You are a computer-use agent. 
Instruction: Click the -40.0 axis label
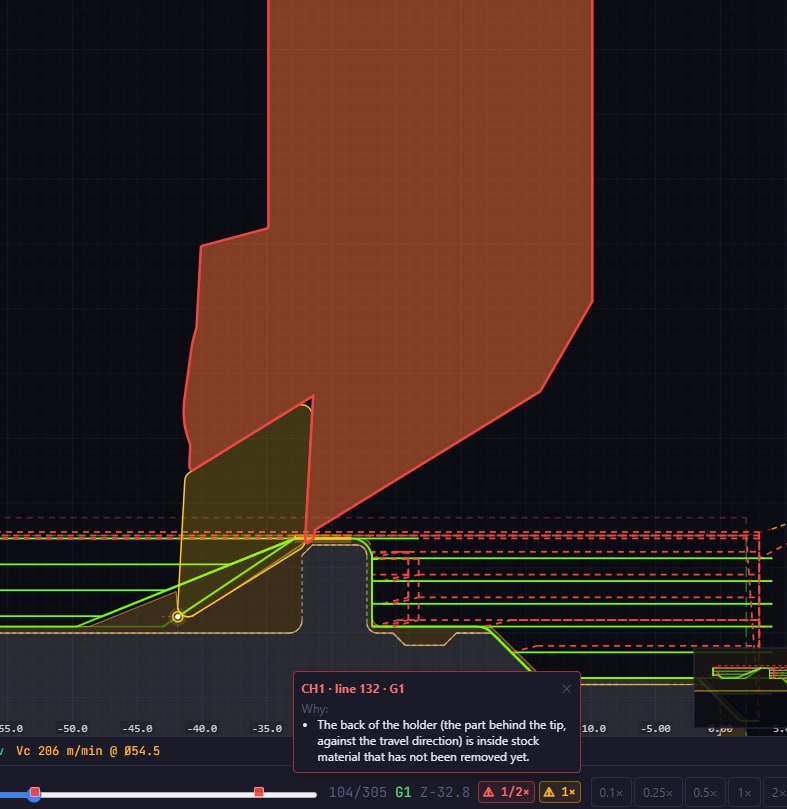pos(202,729)
